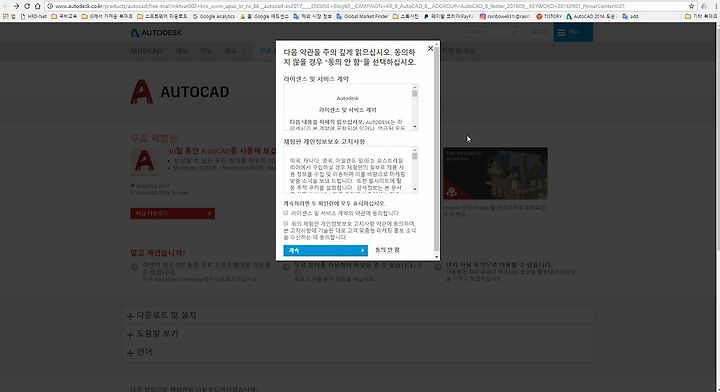
Task: Click the blue 계속 continue button
Action: (326, 250)
